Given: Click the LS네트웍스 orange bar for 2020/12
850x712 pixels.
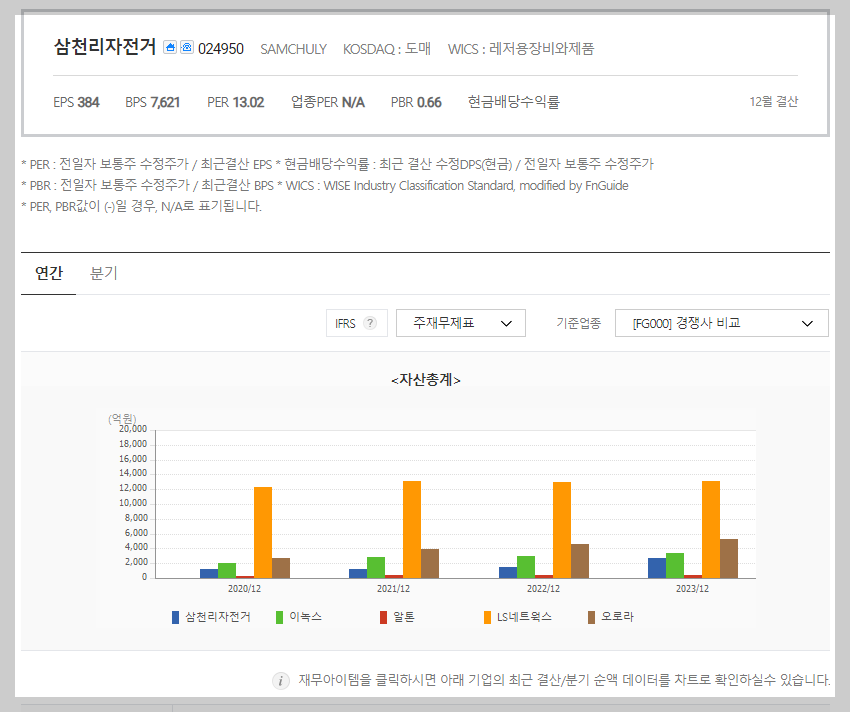Looking at the screenshot, I should [x=263, y=533].
